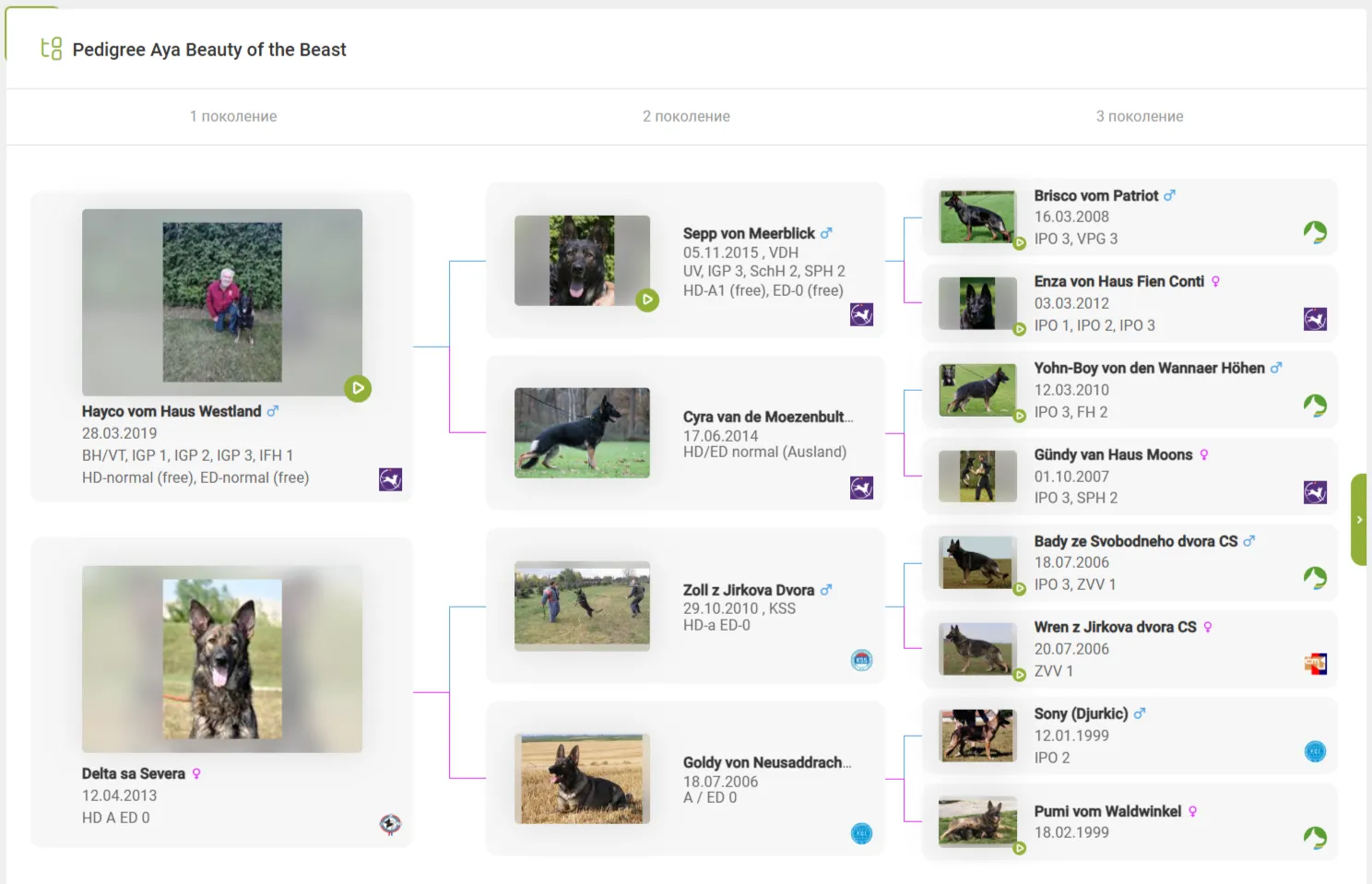Click blue round badge on Sony (Djurkic)

tap(1315, 751)
